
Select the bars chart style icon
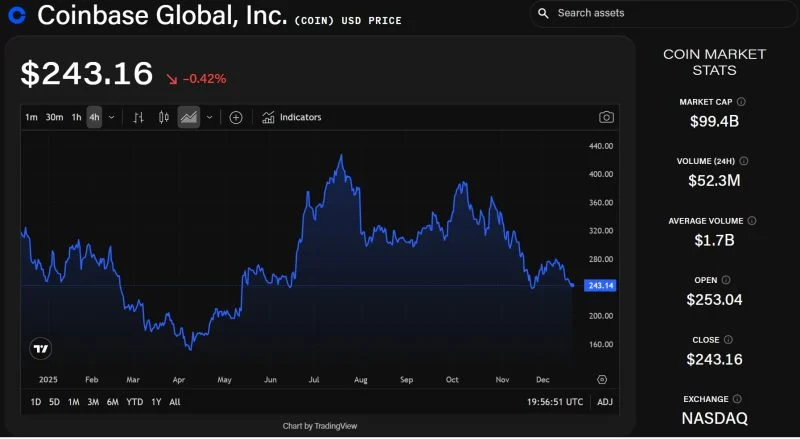pos(139,117)
